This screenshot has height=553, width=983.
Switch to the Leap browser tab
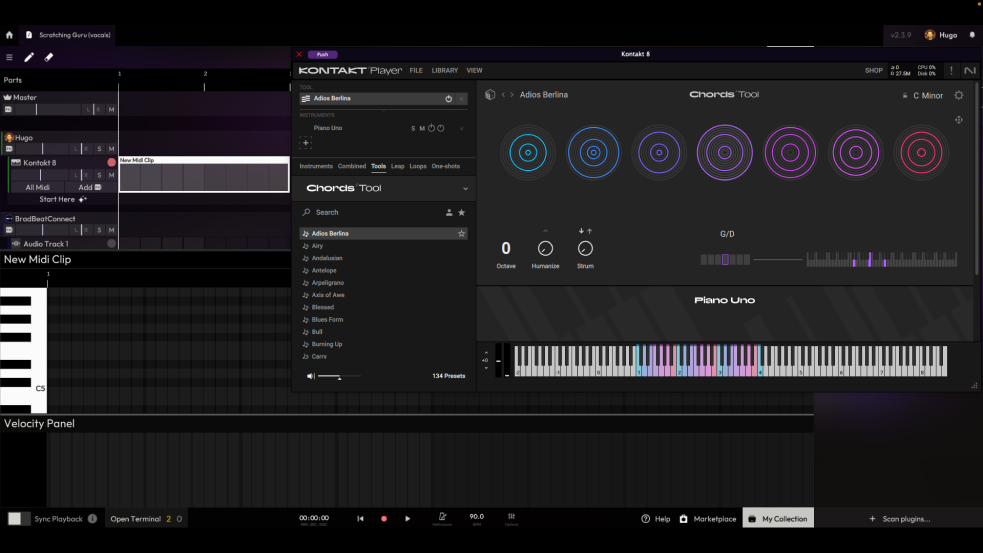pyautogui.click(x=397, y=166)
